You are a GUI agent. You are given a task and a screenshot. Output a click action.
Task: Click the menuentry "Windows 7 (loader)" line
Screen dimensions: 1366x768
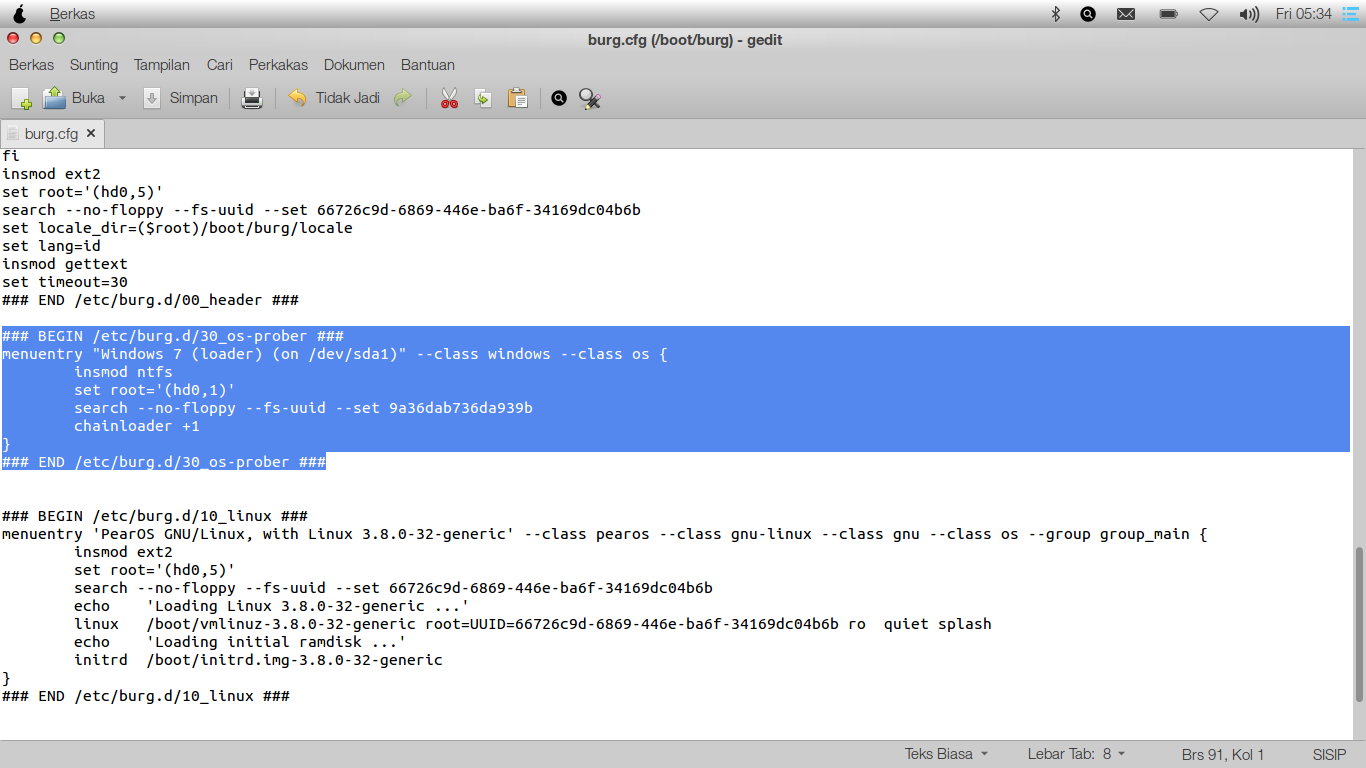(x=335, y=354)
